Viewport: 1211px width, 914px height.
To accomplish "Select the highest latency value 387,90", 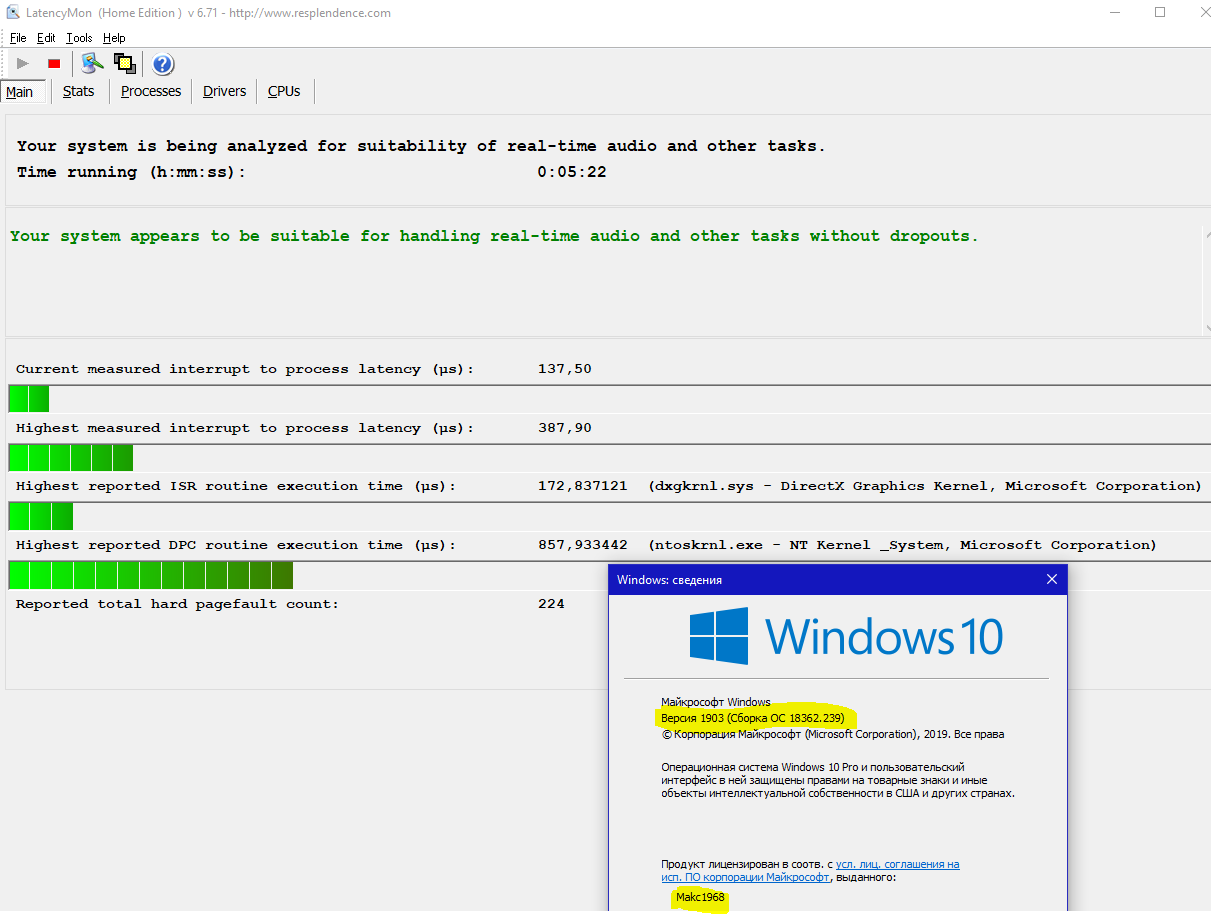I will point(565,428).
